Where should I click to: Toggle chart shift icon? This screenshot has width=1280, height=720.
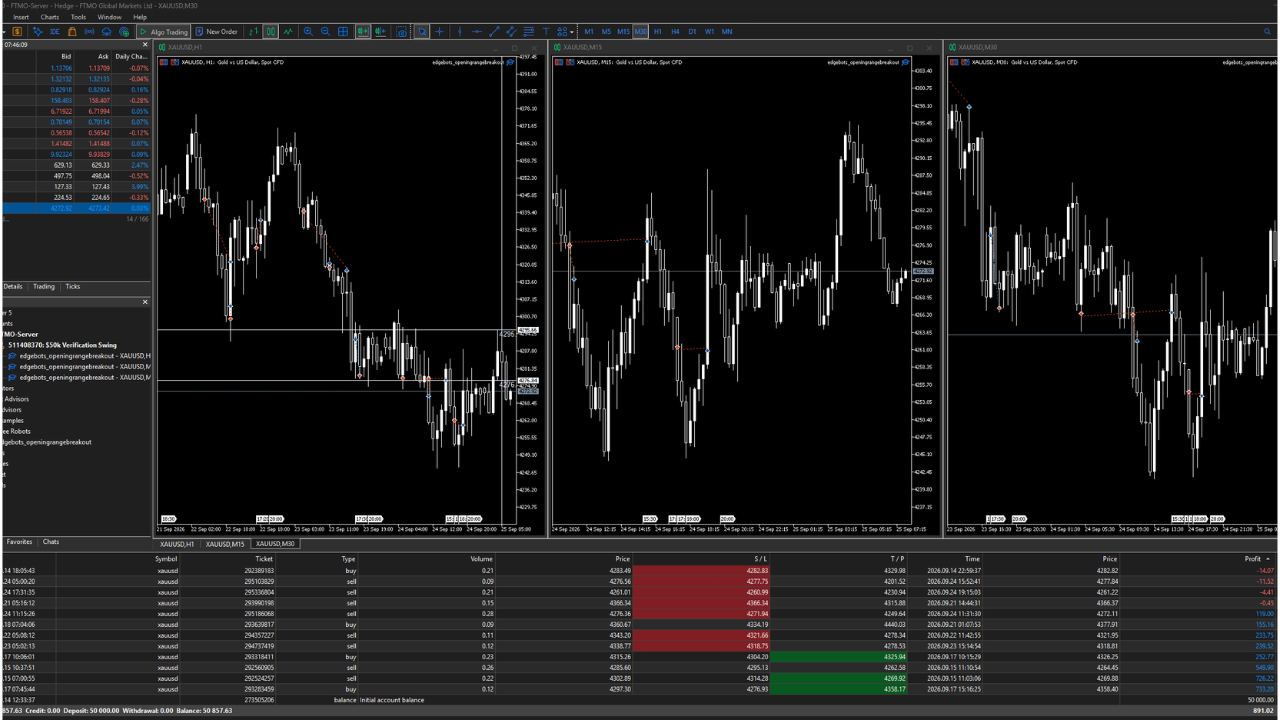coord(380,32)
